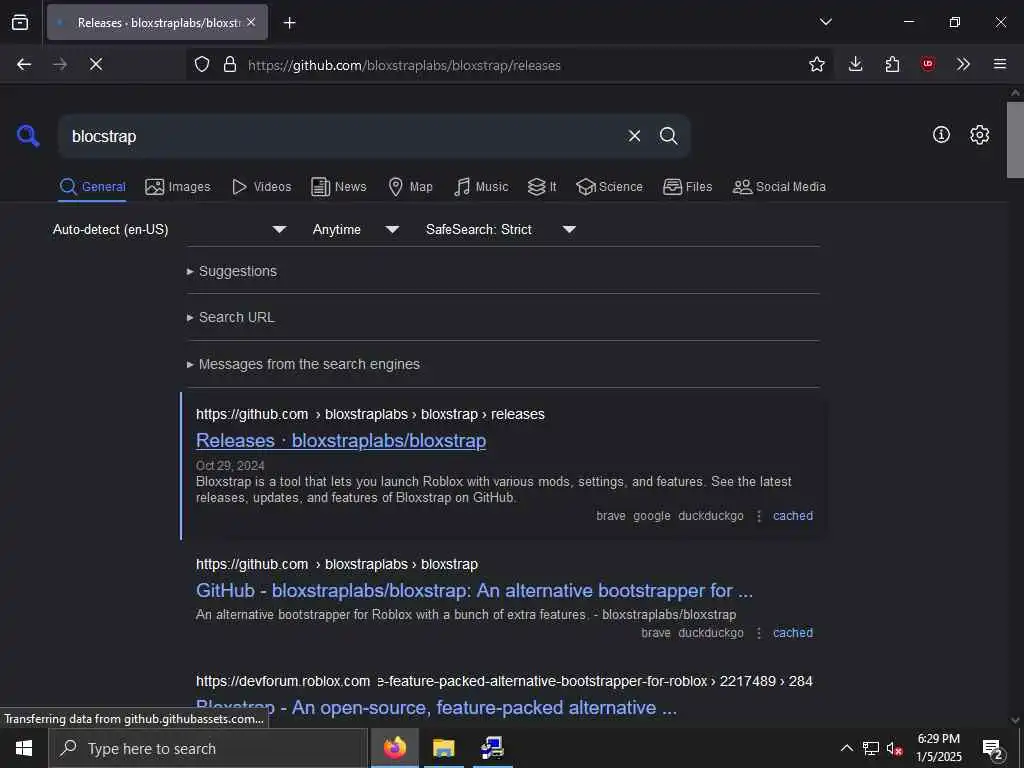Switch to Social Media category
1024x768 pixels.
click(779, 187)
